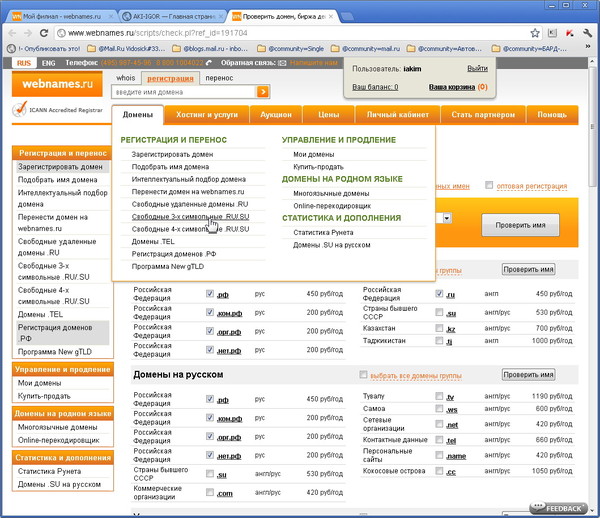Image resolution: width=600 pixels, height=518 pixels.
Task: Open the Ваша корзина link
Action: point(452,87)
